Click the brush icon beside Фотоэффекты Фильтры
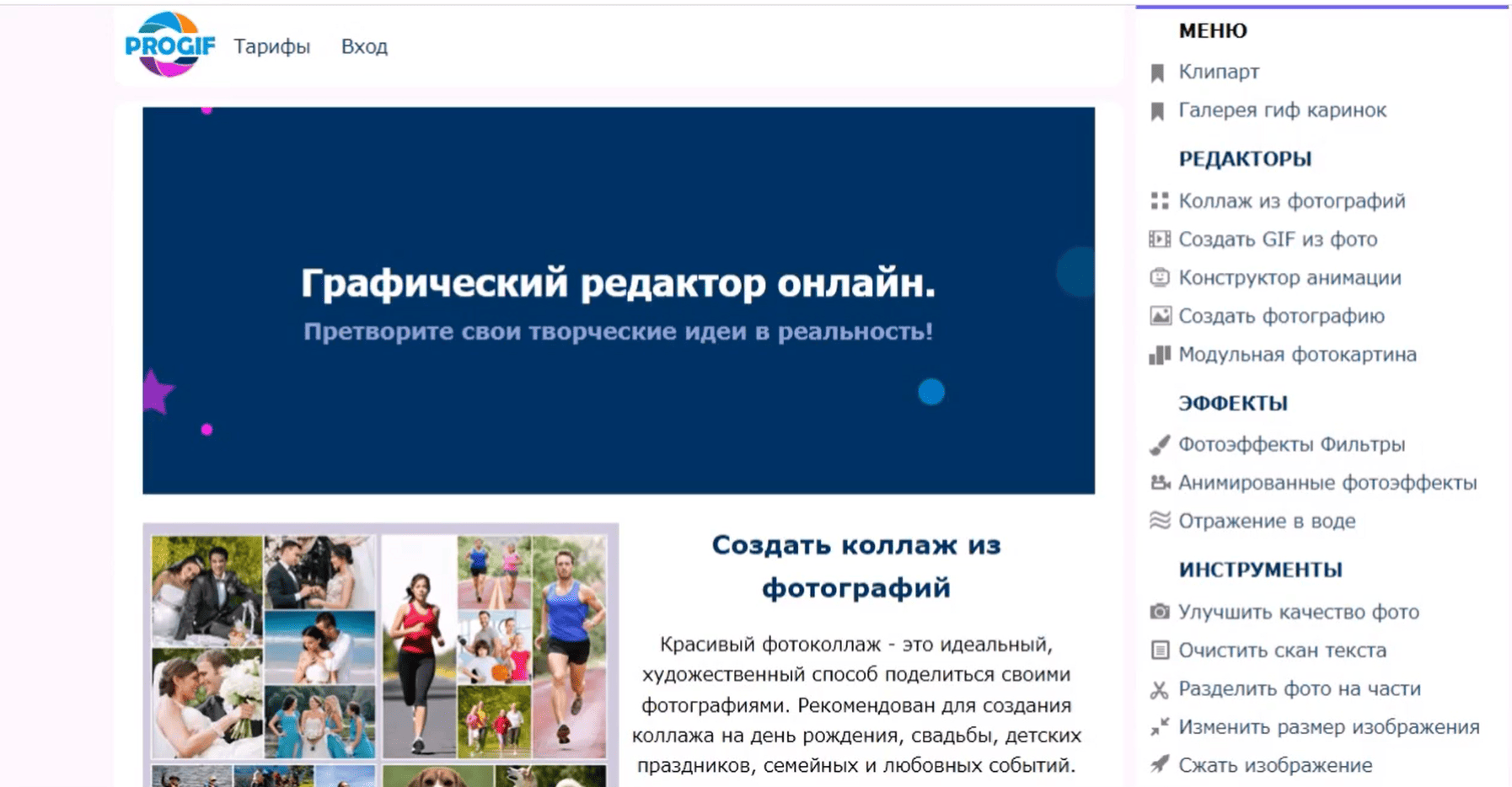This screenshot has height=787, width=1512. click(x=1160, y=445)
